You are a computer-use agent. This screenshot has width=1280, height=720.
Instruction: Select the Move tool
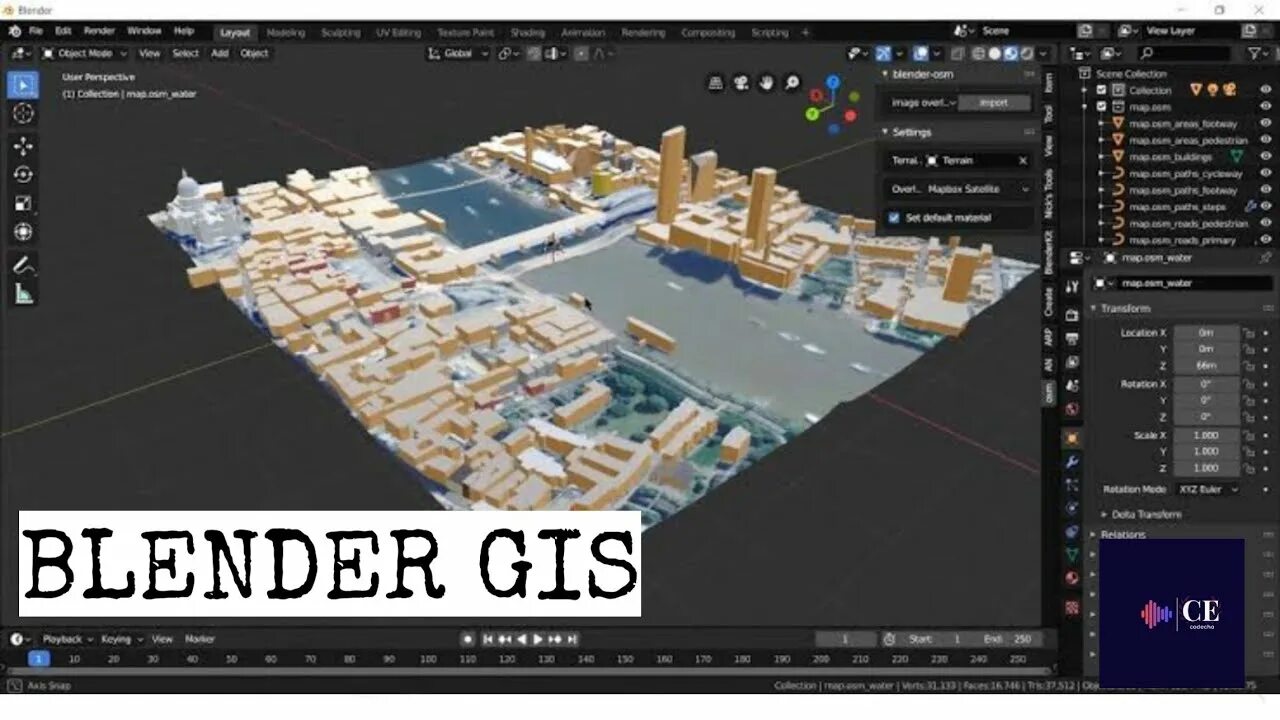tap(23, 146)
